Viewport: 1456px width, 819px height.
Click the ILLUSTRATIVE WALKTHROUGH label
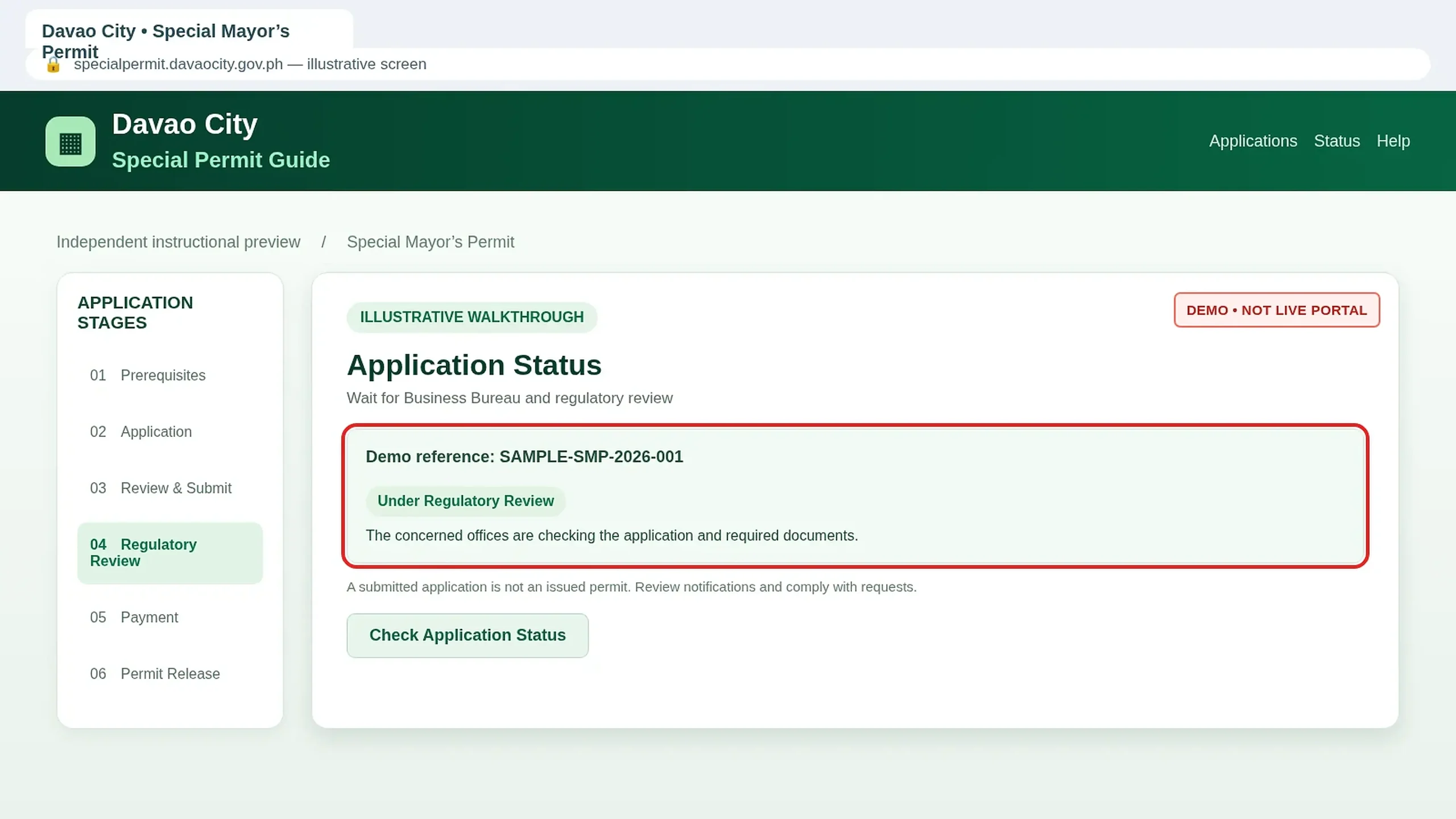click(471, 317)
